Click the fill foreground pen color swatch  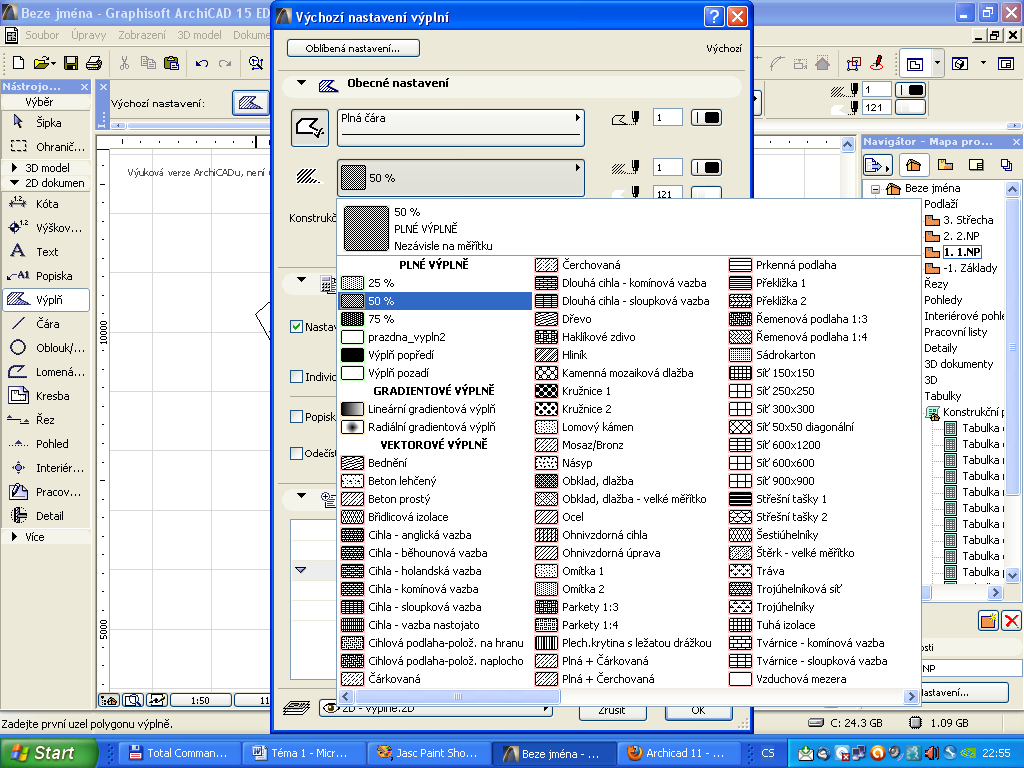(x=707, y=168)
